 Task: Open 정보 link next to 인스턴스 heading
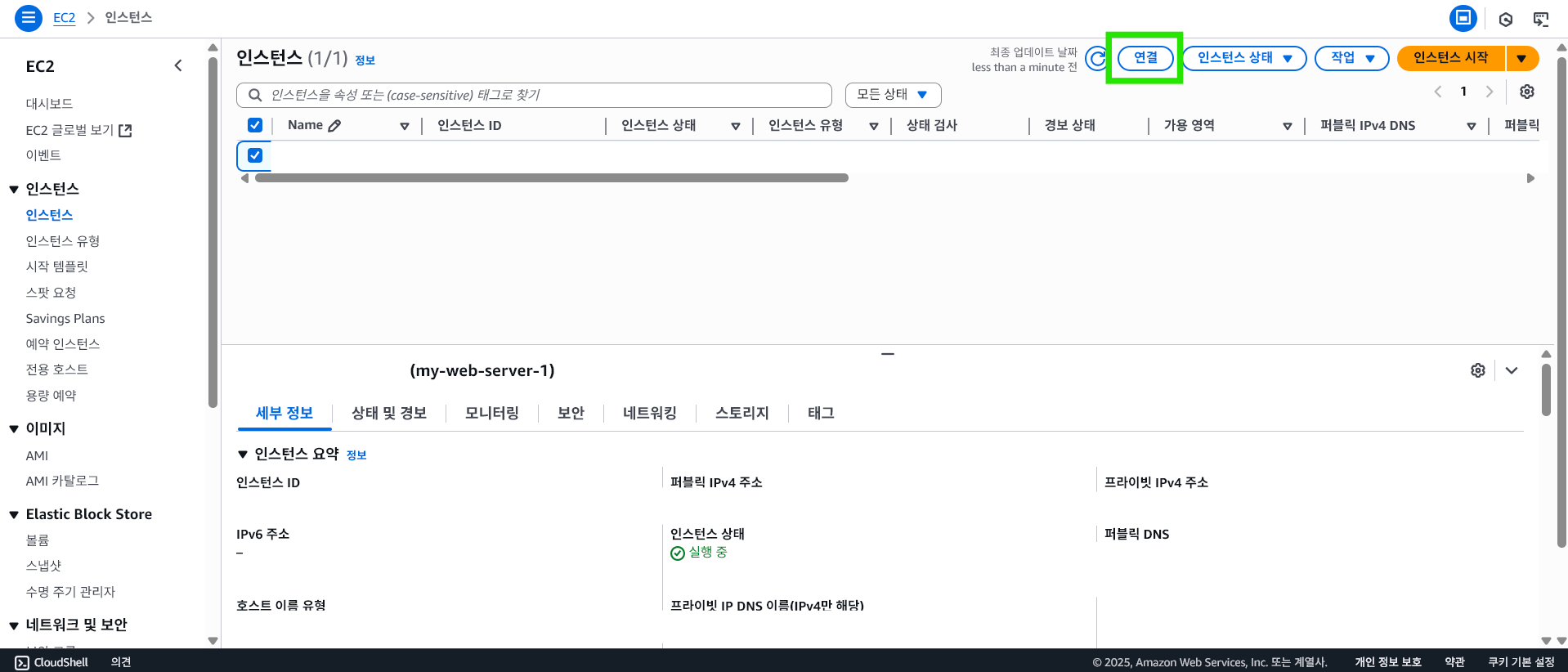[x=365, y=60]
